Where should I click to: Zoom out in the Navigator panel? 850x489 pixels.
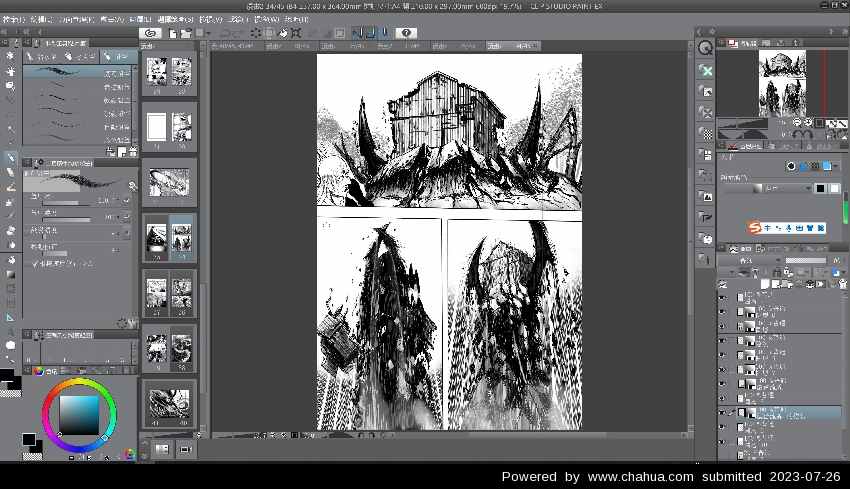coord(797,123)
